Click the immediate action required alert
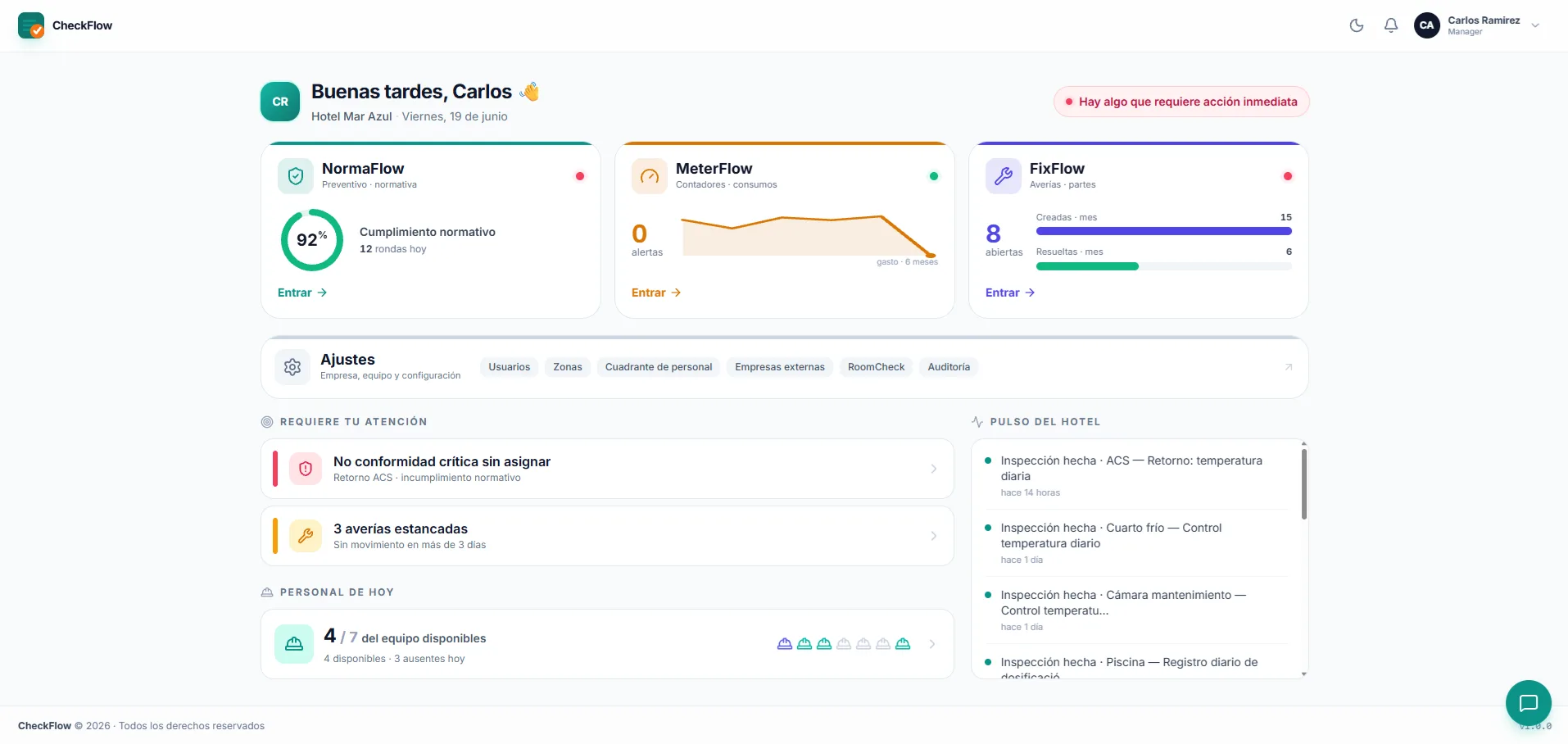The width and height of the screenshot is (1568, 744). tap(1181, 102)
